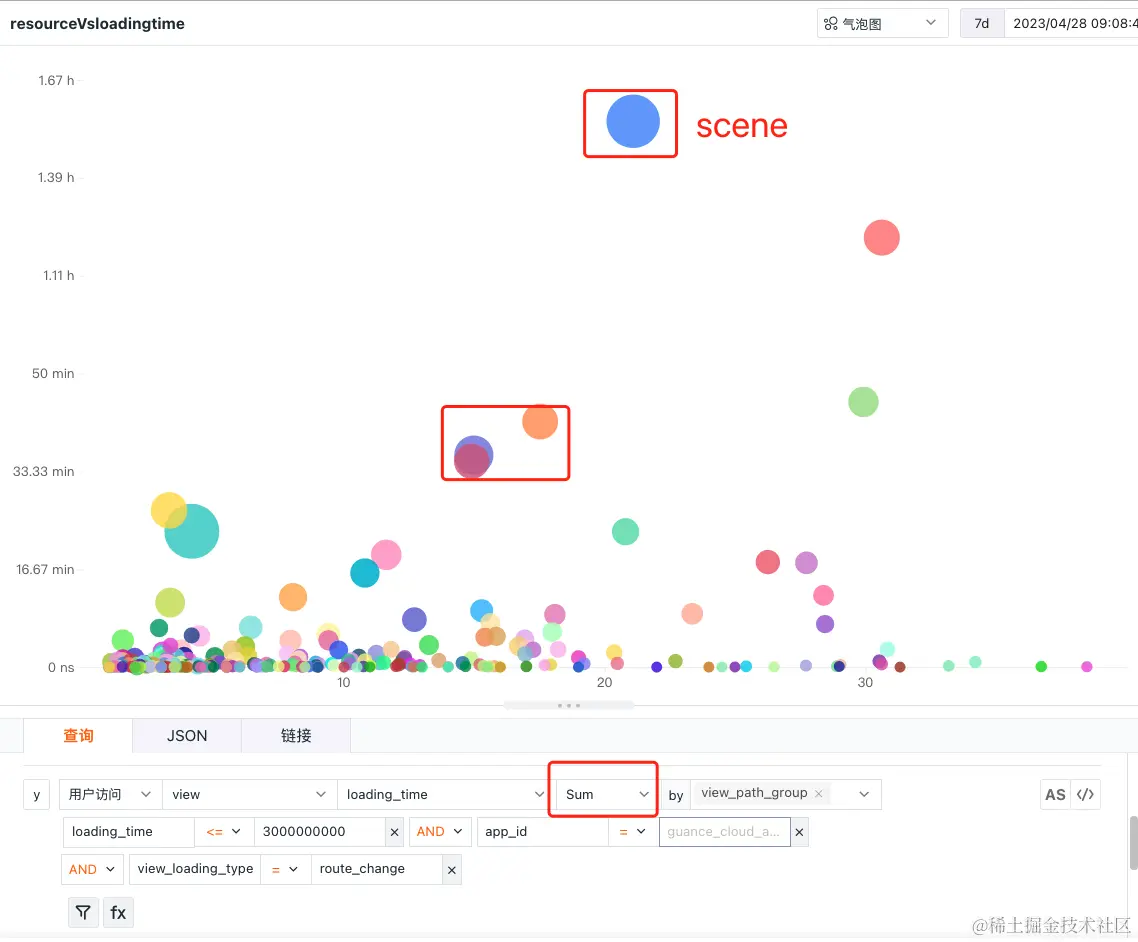Remove the view_path_group tag
Screen dimensions: 1138x942
pyautogui.click(x=819, y=793)
